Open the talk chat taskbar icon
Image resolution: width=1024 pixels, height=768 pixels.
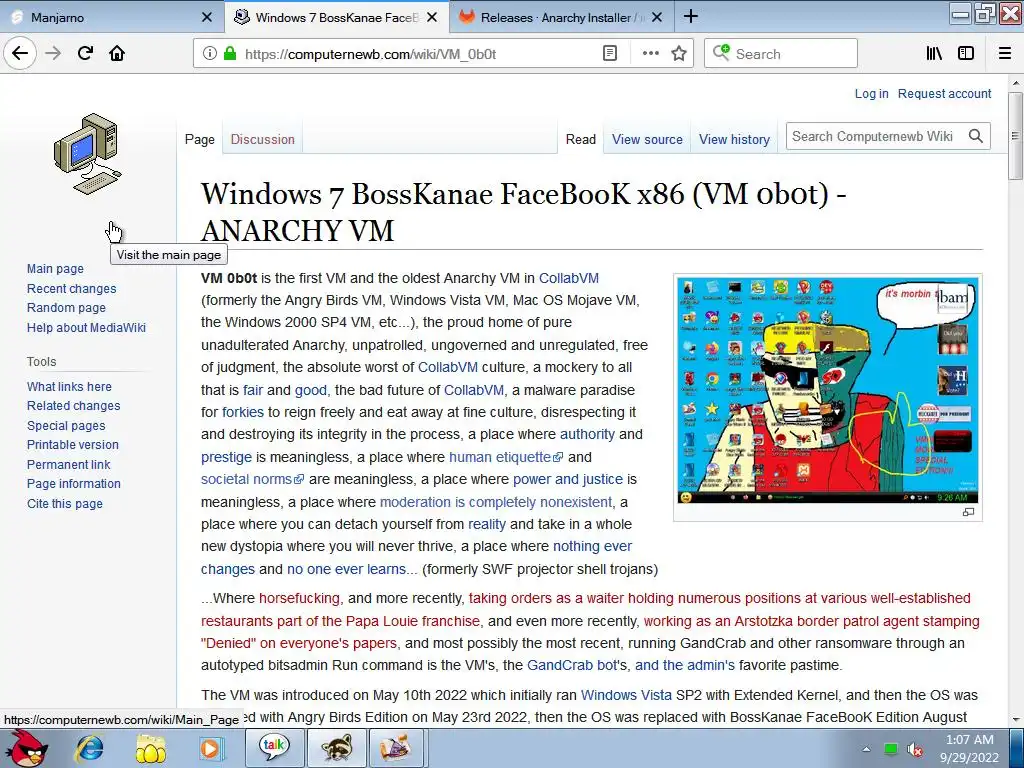click(274, 748)
